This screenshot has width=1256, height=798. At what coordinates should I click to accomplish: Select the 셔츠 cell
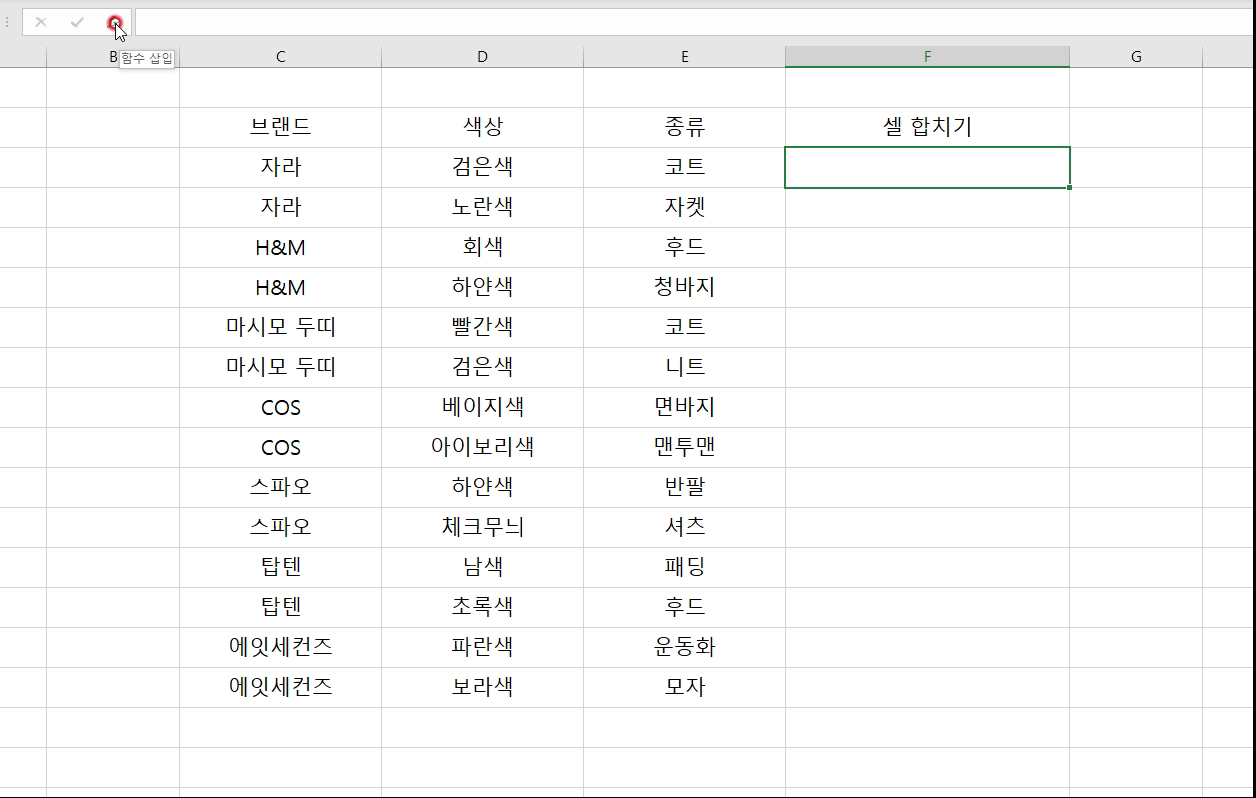[x=685, y=527]
